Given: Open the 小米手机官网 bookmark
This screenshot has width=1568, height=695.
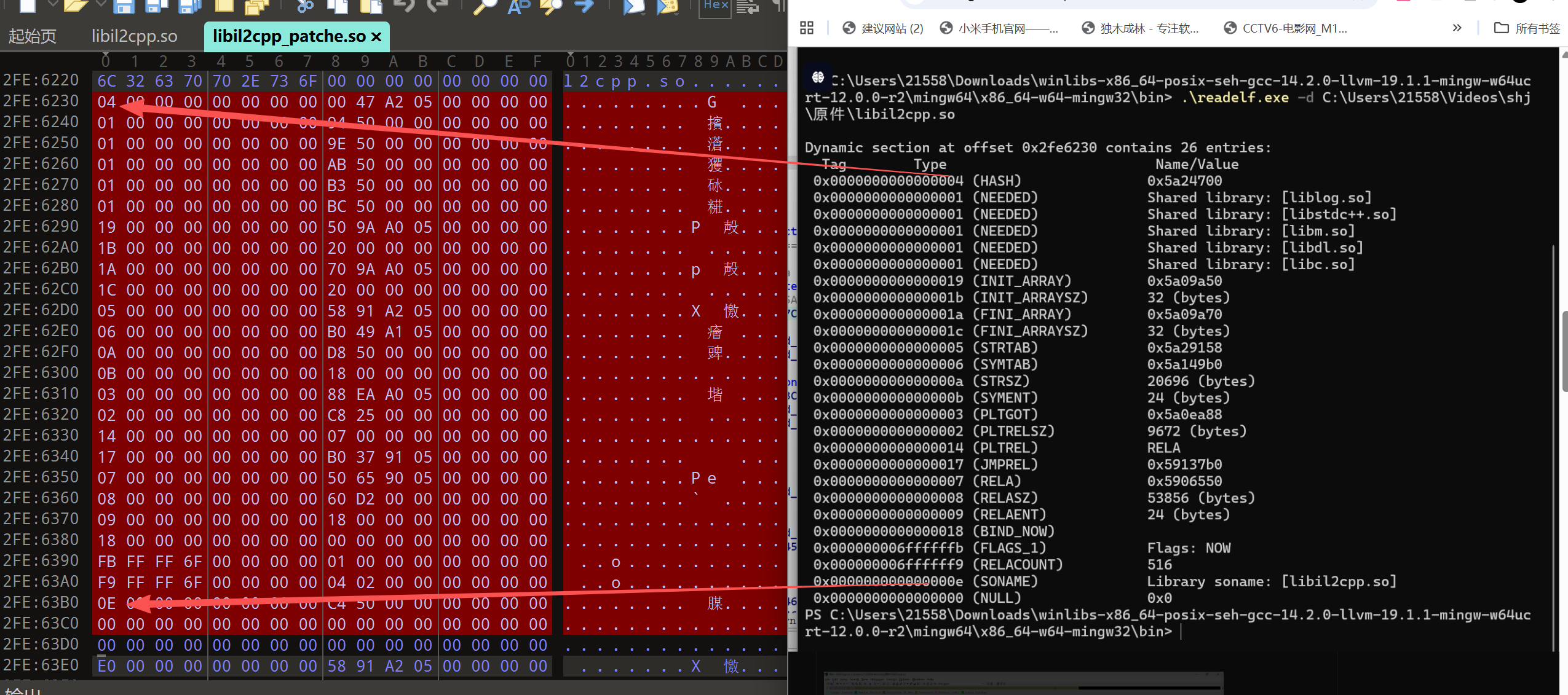Looking at the screenshot, I should (x=999, y=28).
